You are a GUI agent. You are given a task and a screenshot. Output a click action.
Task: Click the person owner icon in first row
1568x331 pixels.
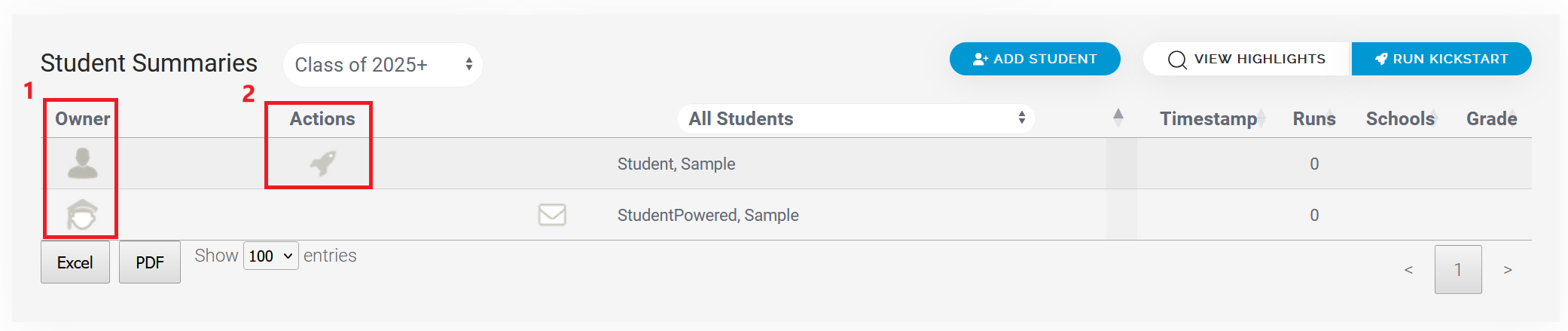82,163
